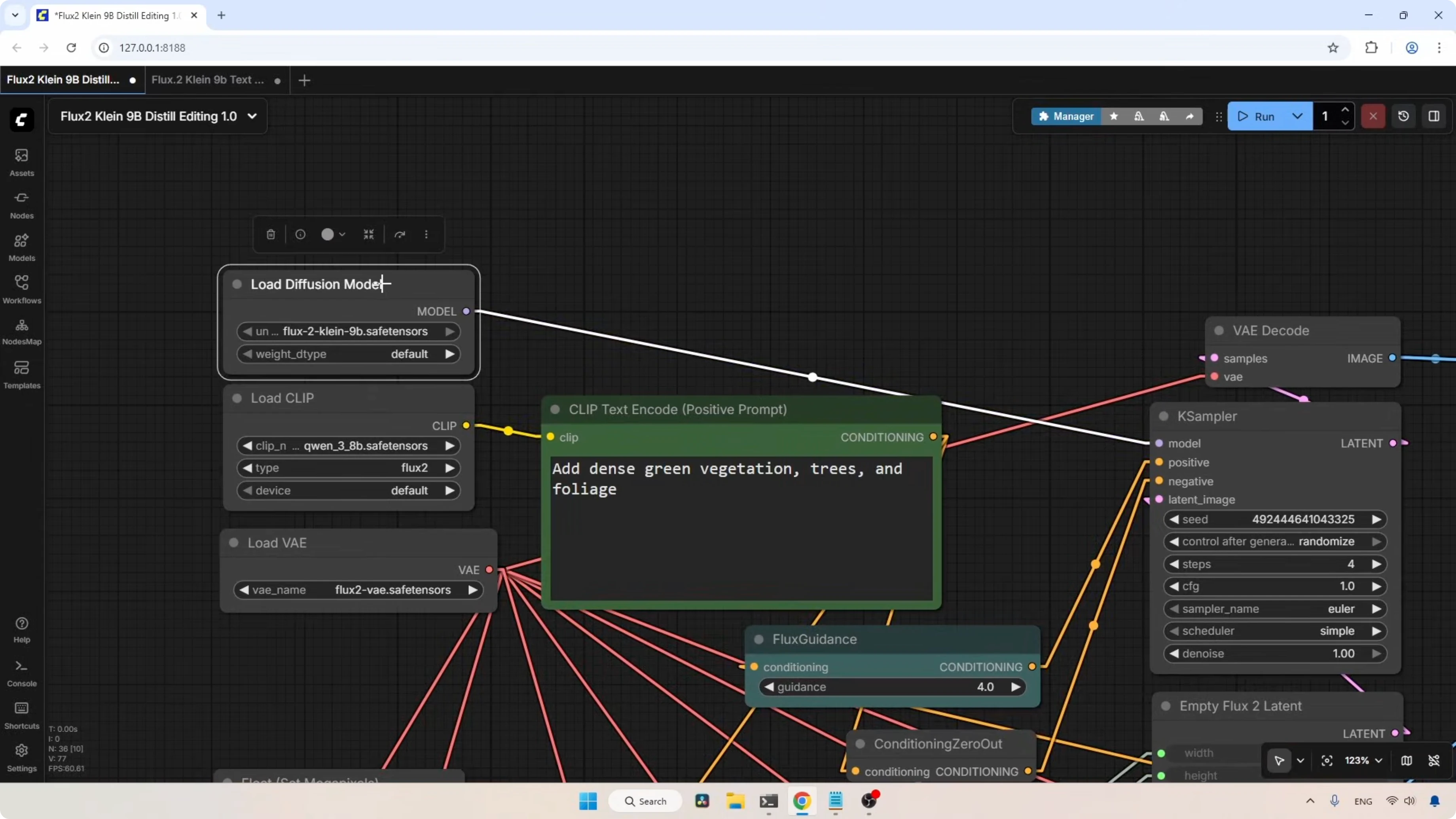Click fit view icon near zoom percentage
Viewport: 1456px width, 819px height.
pos(1327,761)
